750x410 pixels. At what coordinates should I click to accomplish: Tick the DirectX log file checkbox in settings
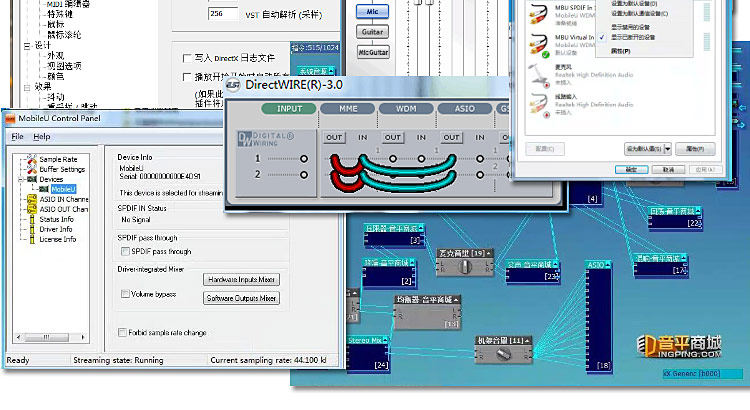188,58
